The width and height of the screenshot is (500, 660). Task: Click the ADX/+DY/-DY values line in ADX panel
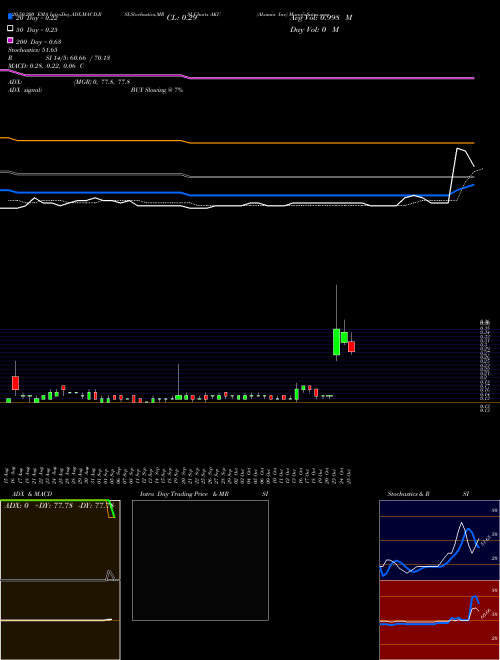click(x=59, y=506)
